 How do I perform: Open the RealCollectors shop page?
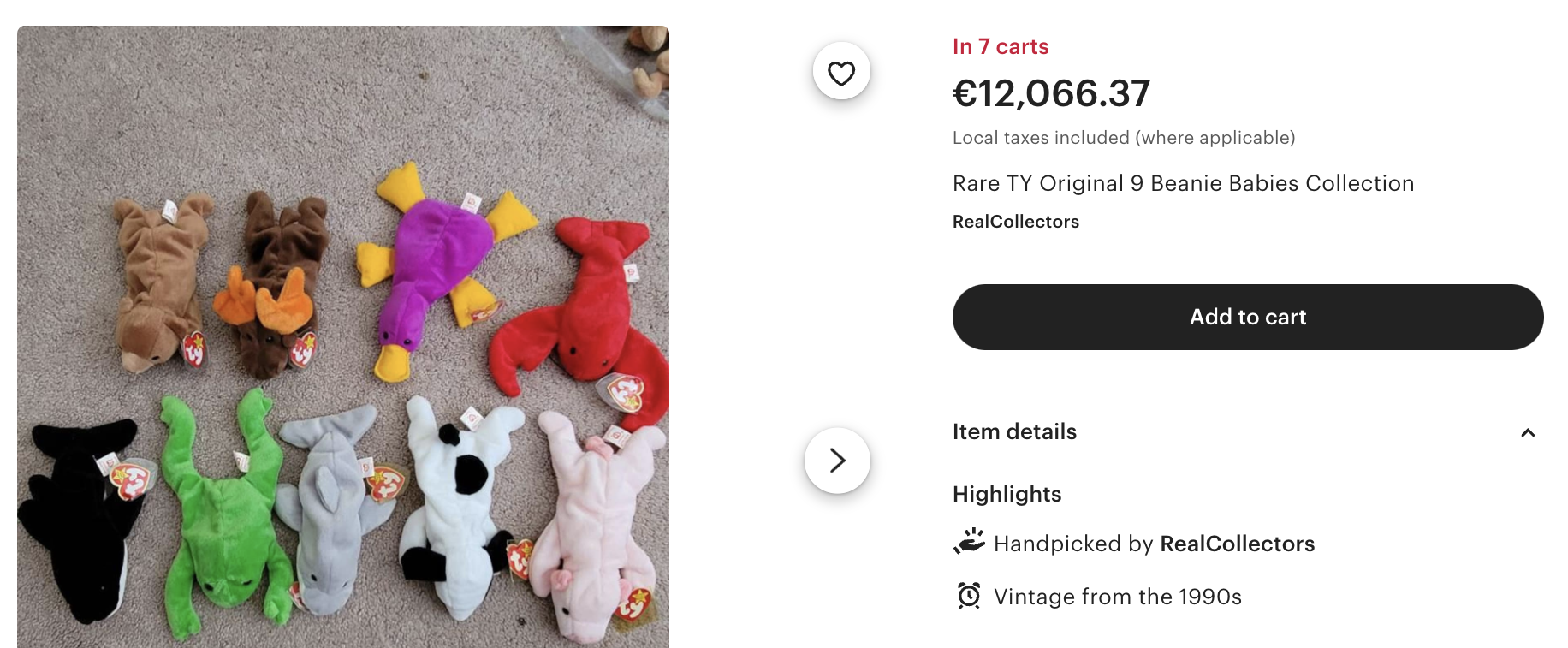pyautogui.click(x=1015, y=221)
